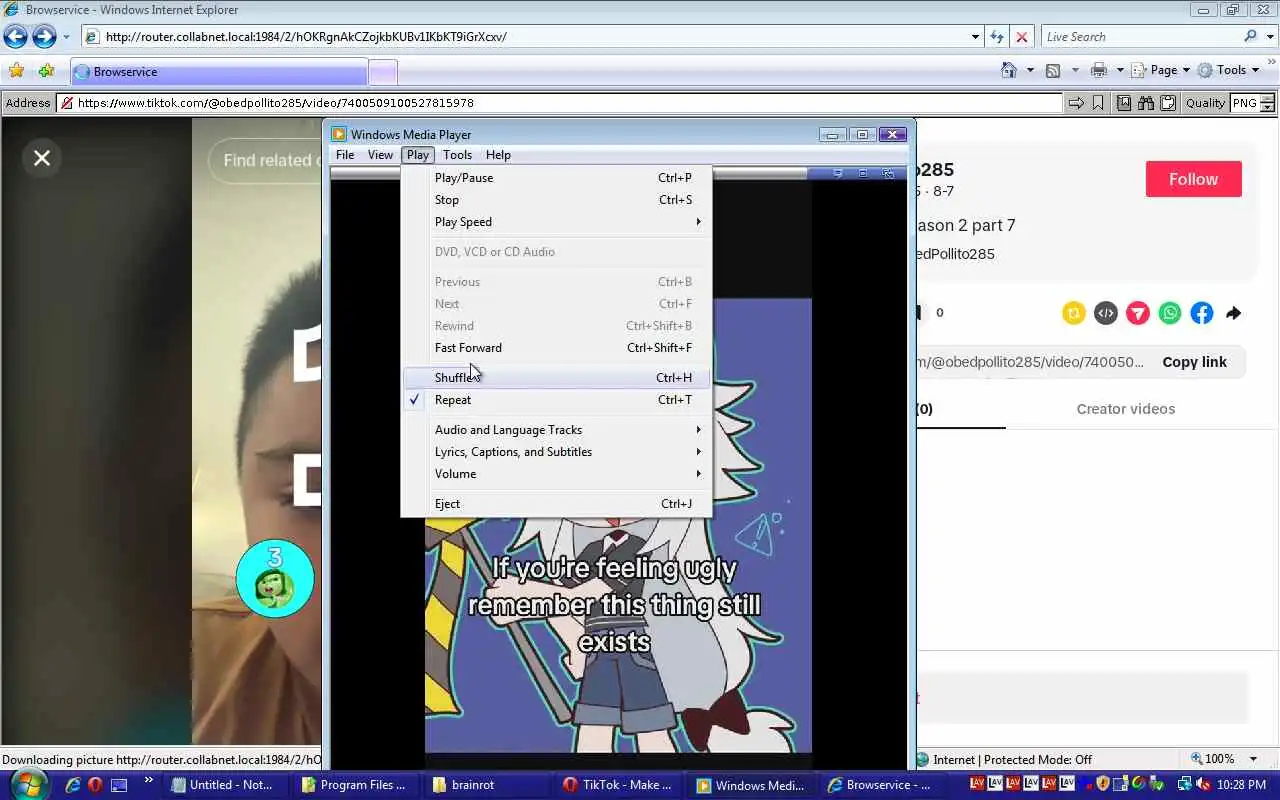Switch to the Browservice tab
Viewport: 1280px width, 800px height.
click(218, 72)
